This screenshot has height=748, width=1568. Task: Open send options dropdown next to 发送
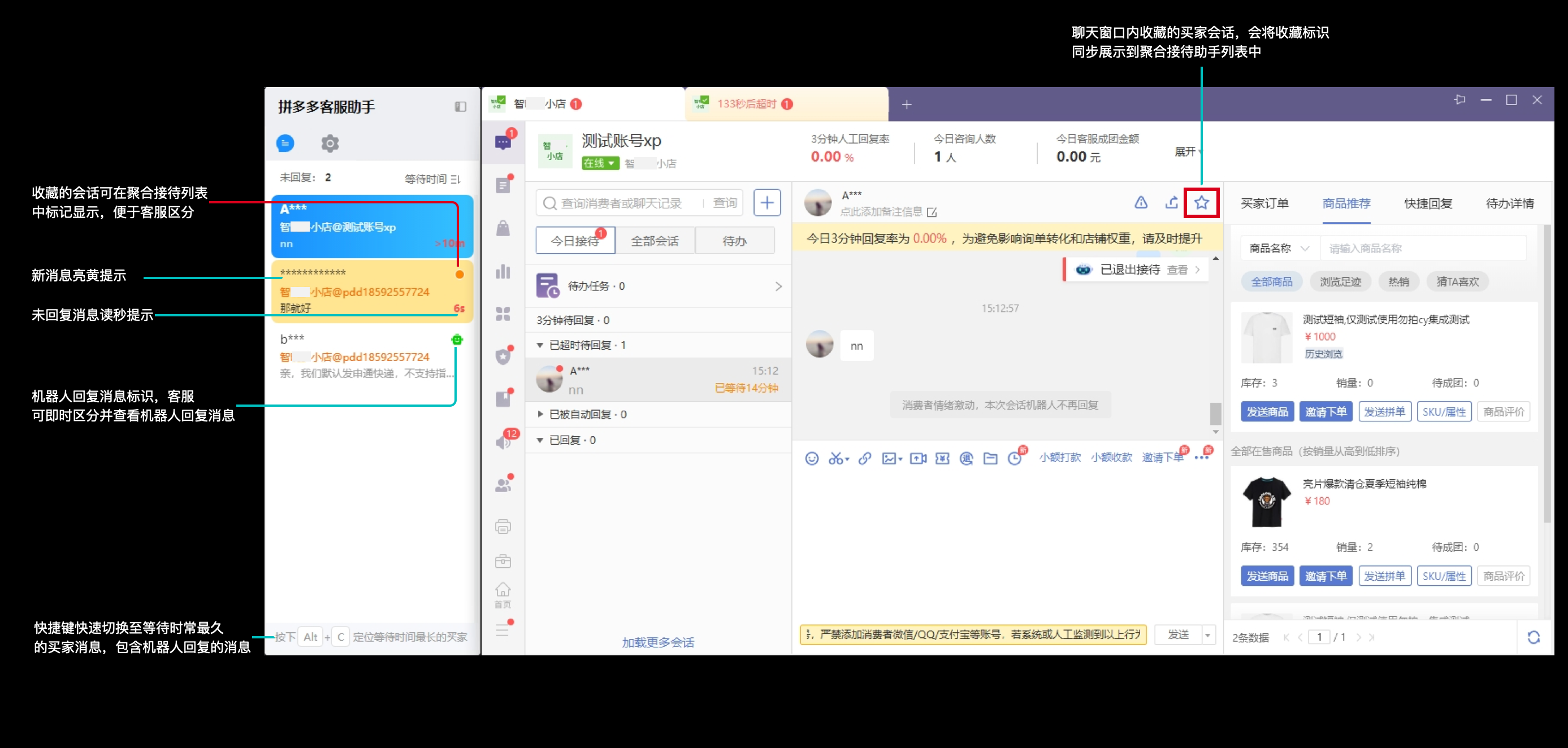[x=1207, y=635]
